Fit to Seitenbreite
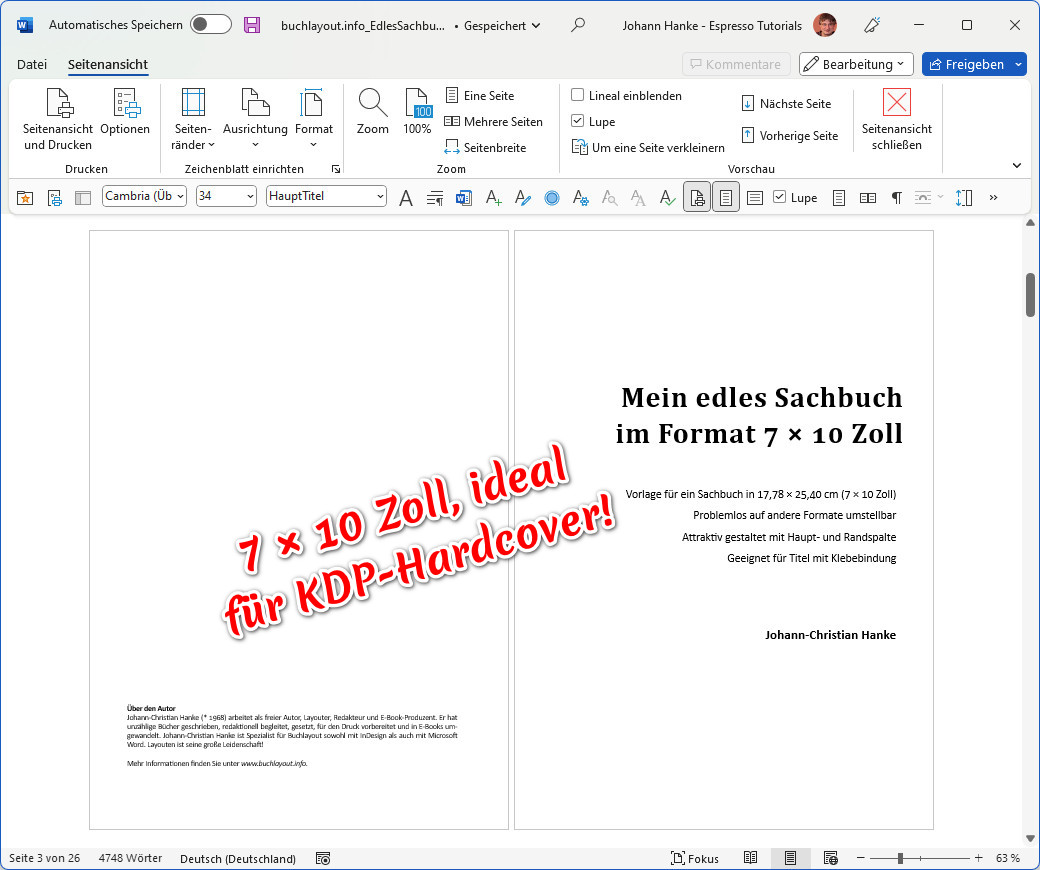Image resolution: width=1040 pixels, height=870 pixels. pos(485,147)
